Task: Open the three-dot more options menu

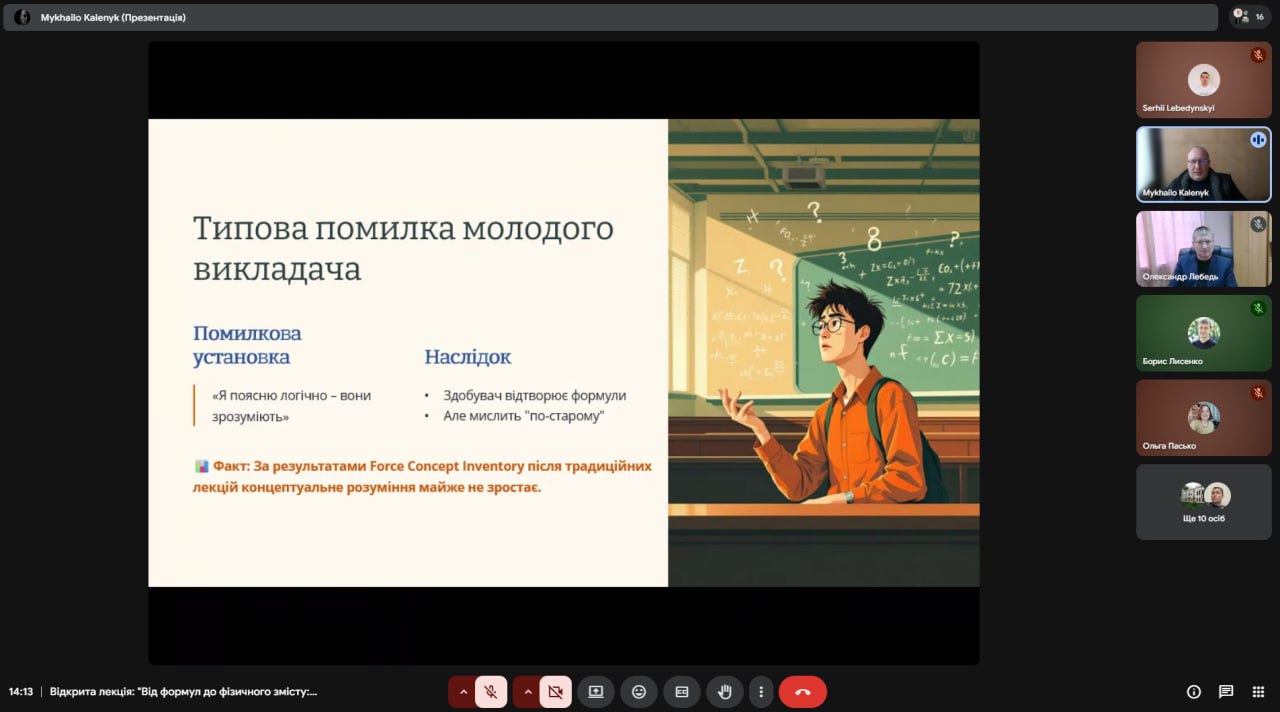Action: (761, 692)
